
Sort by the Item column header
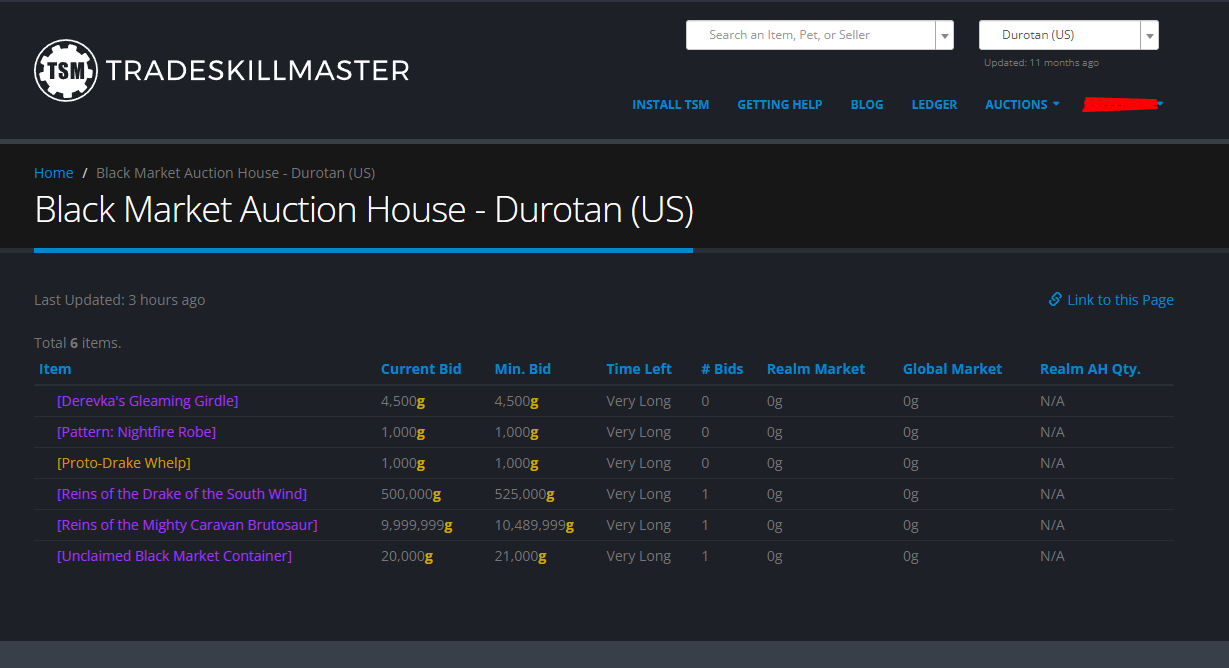point(55,369)
